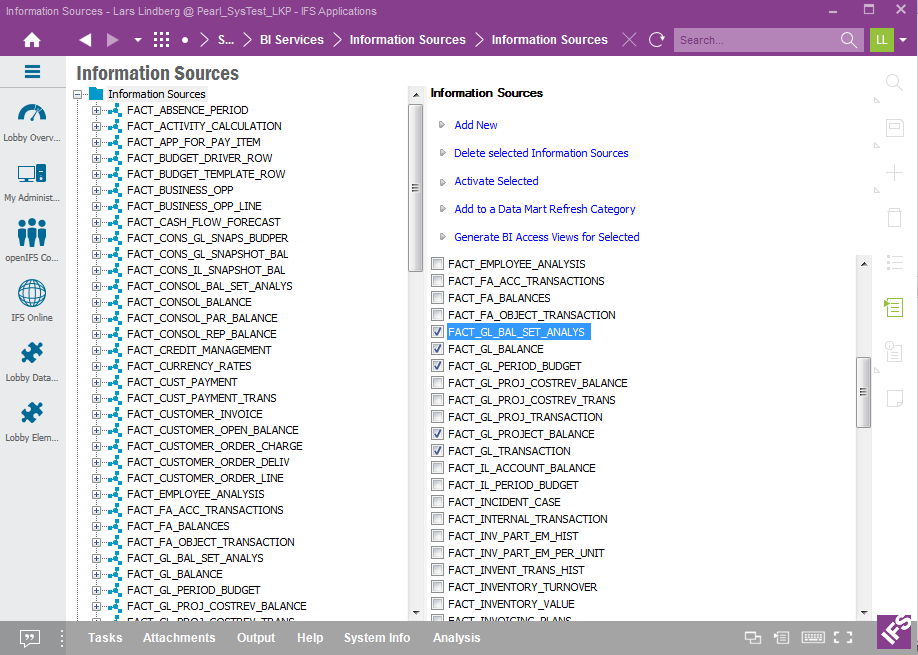This screenshot has width=918, height=655.
Task: Click Delete selected Information Sources link
Action: coord(541,153)
